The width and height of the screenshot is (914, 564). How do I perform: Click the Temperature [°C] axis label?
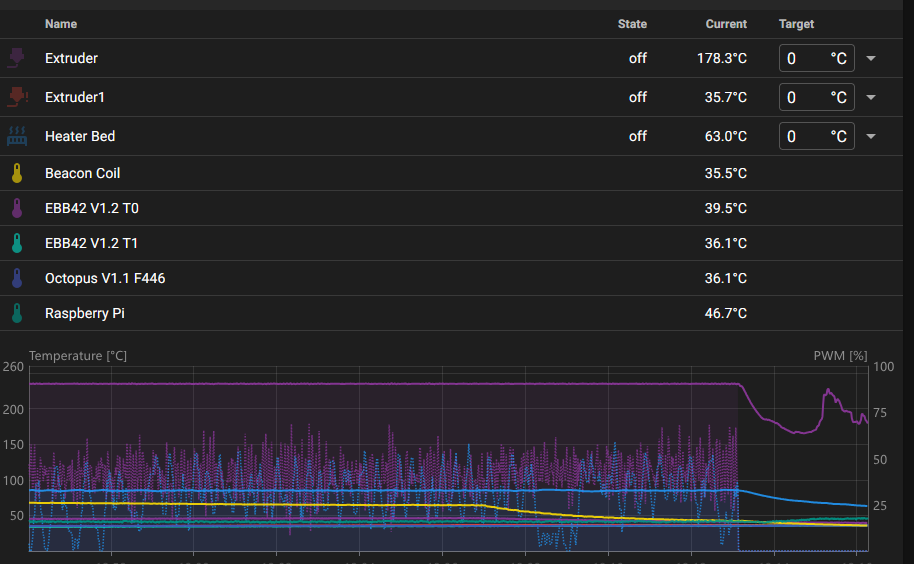point(78,355)
